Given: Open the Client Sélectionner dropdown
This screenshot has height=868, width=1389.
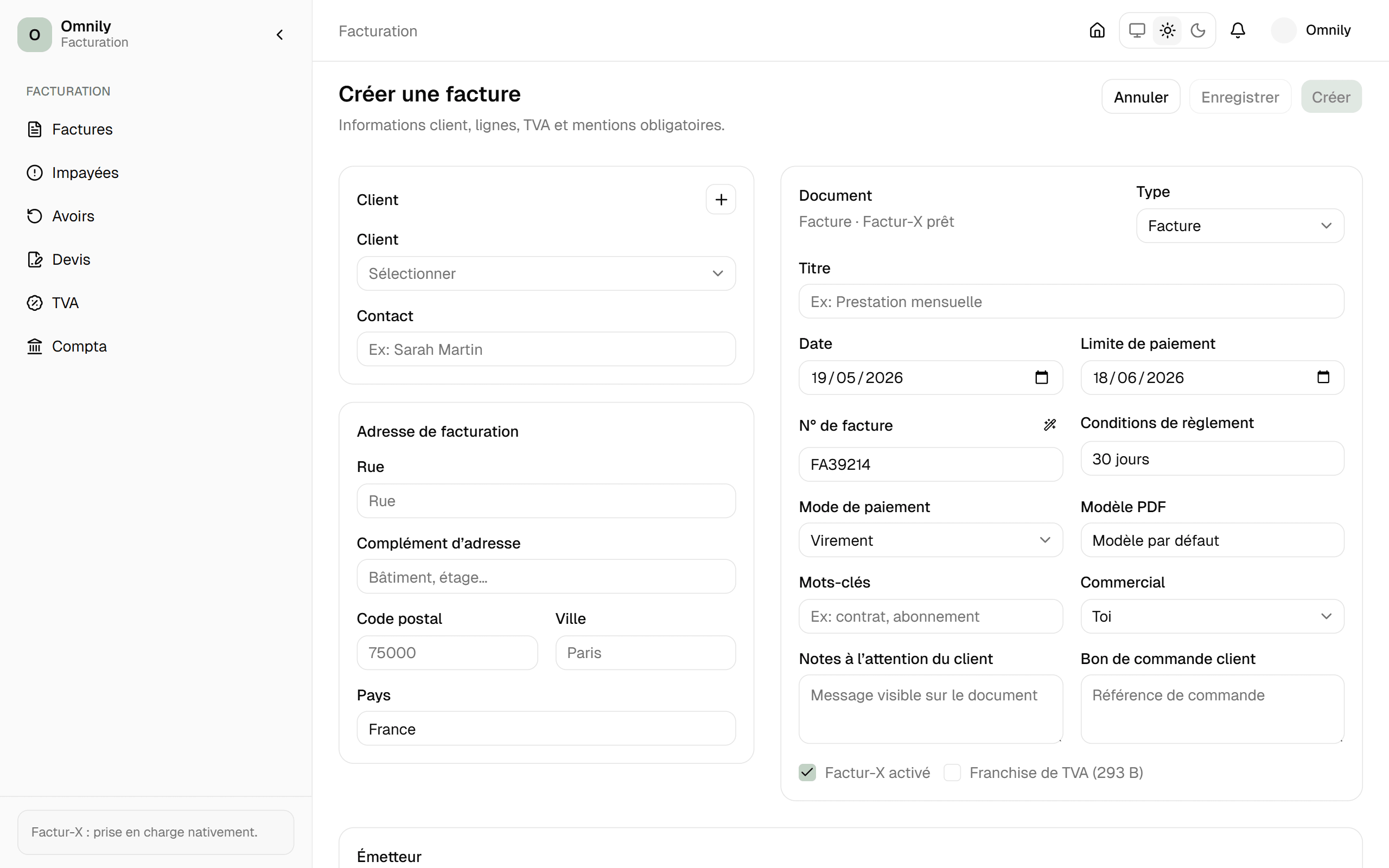Looking at the screenshot, I should (546, 273).
